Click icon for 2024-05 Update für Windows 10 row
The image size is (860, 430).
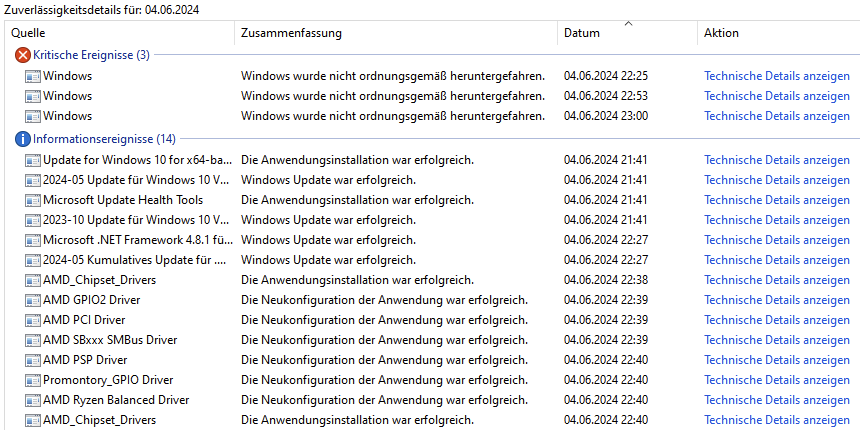pos(33,180)
